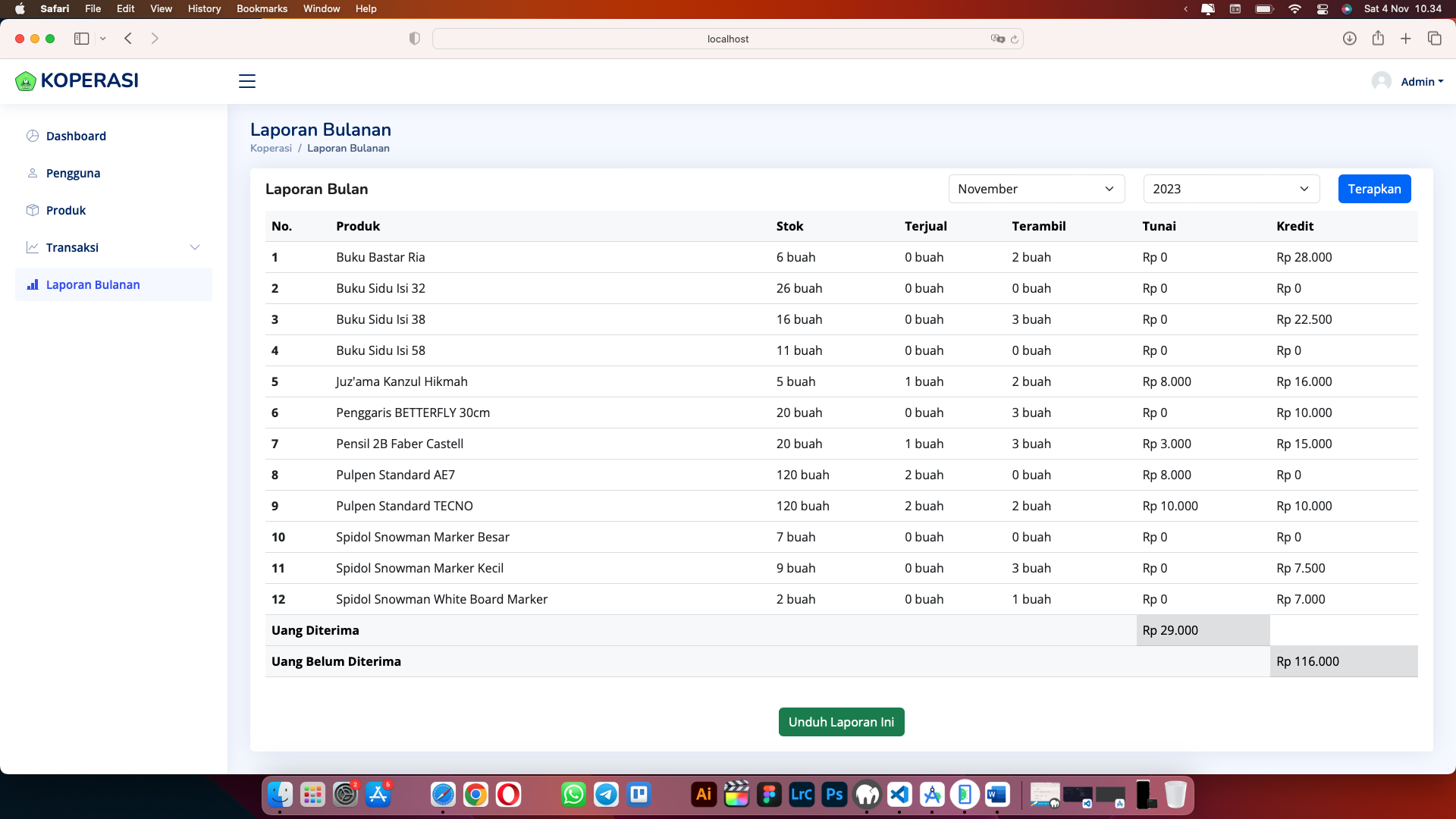Click the Safari downloads icon
This screenshot has height=819, width=1456.
[x=1349, y=39]
